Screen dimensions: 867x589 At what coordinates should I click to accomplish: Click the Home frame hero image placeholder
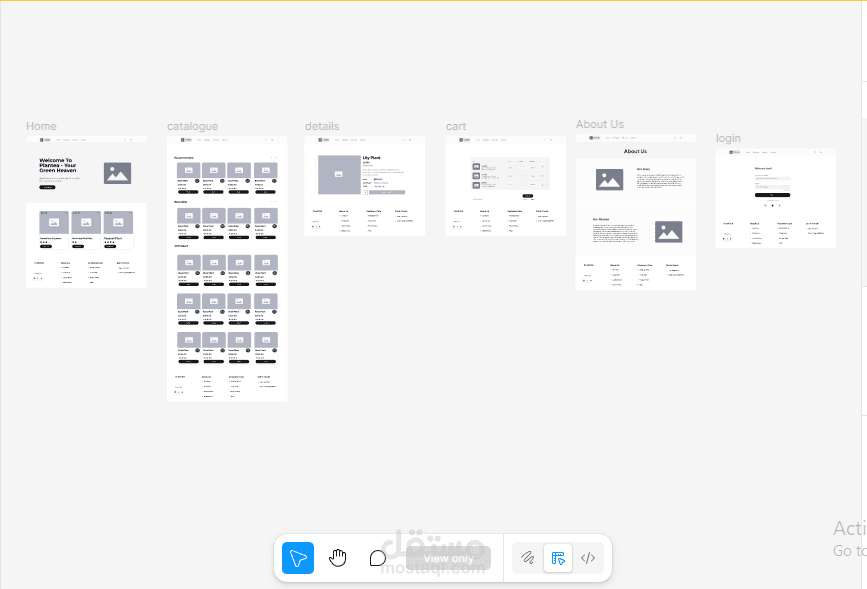(117, 173)
